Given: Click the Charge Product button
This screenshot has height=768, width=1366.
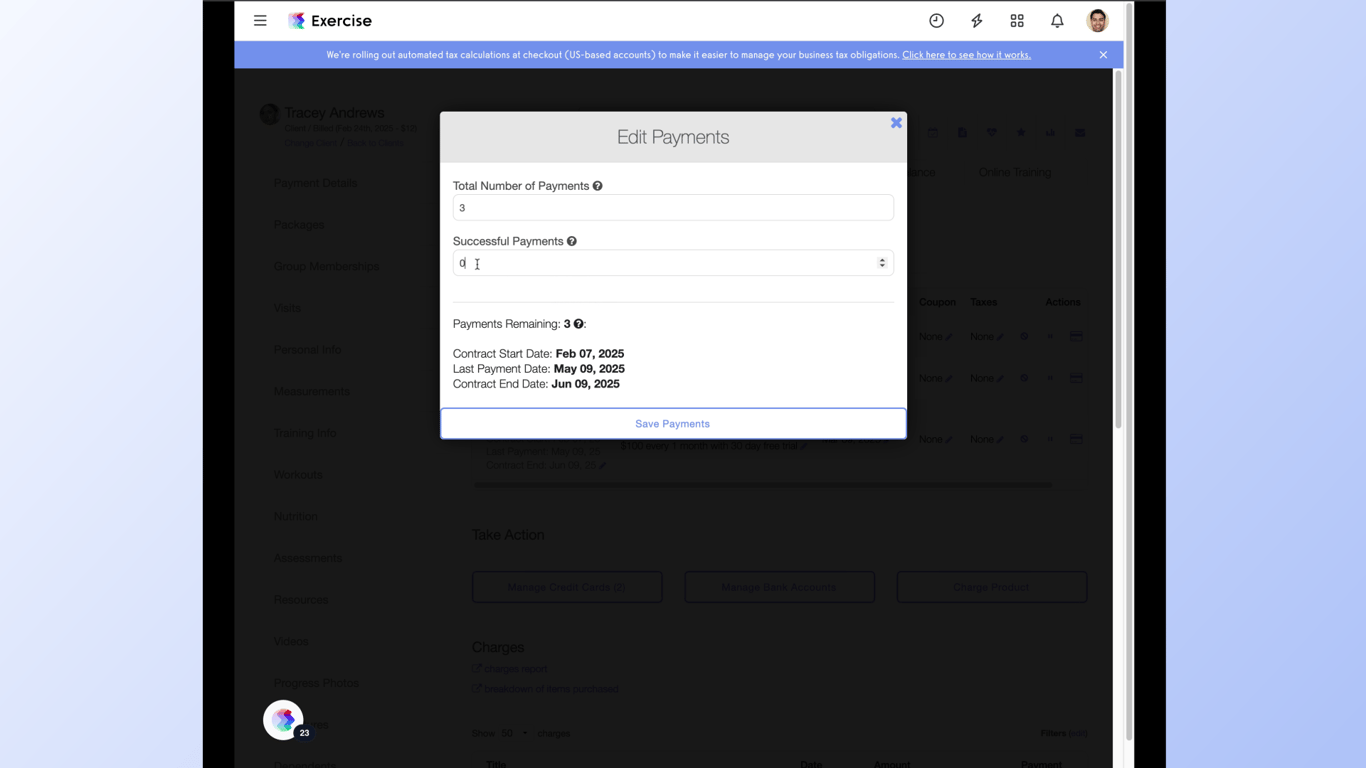Looking at the screenshot, I should pos(991,587).
